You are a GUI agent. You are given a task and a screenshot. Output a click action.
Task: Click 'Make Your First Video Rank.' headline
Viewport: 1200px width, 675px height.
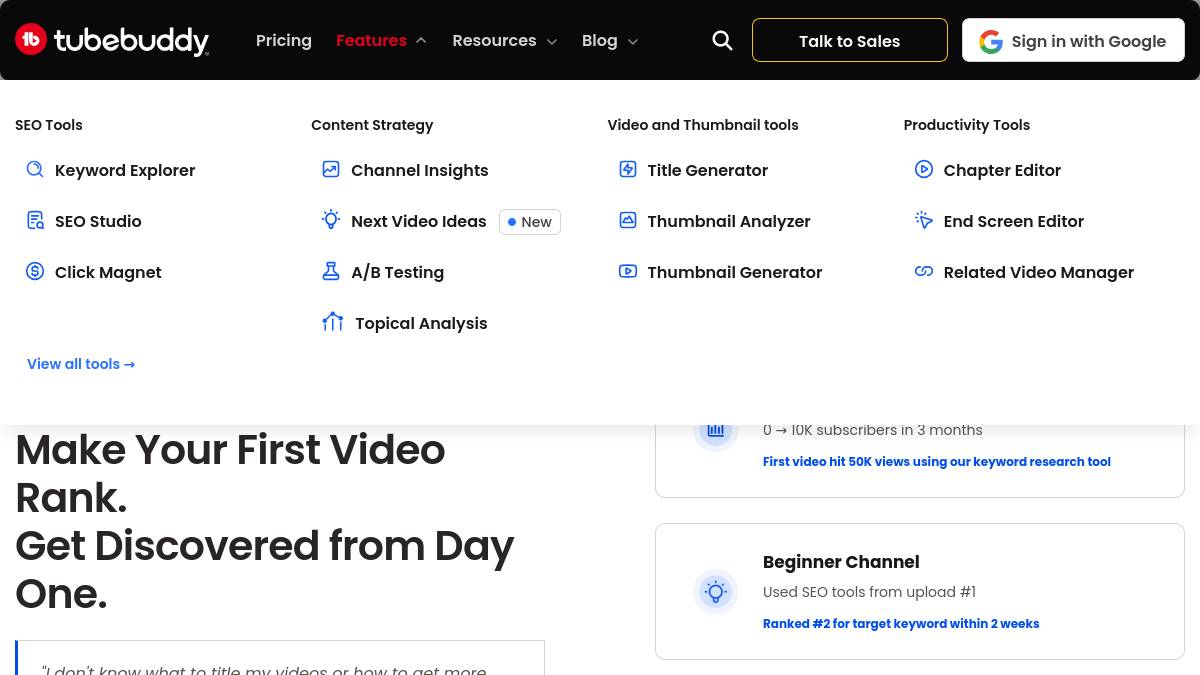(230, 473)
